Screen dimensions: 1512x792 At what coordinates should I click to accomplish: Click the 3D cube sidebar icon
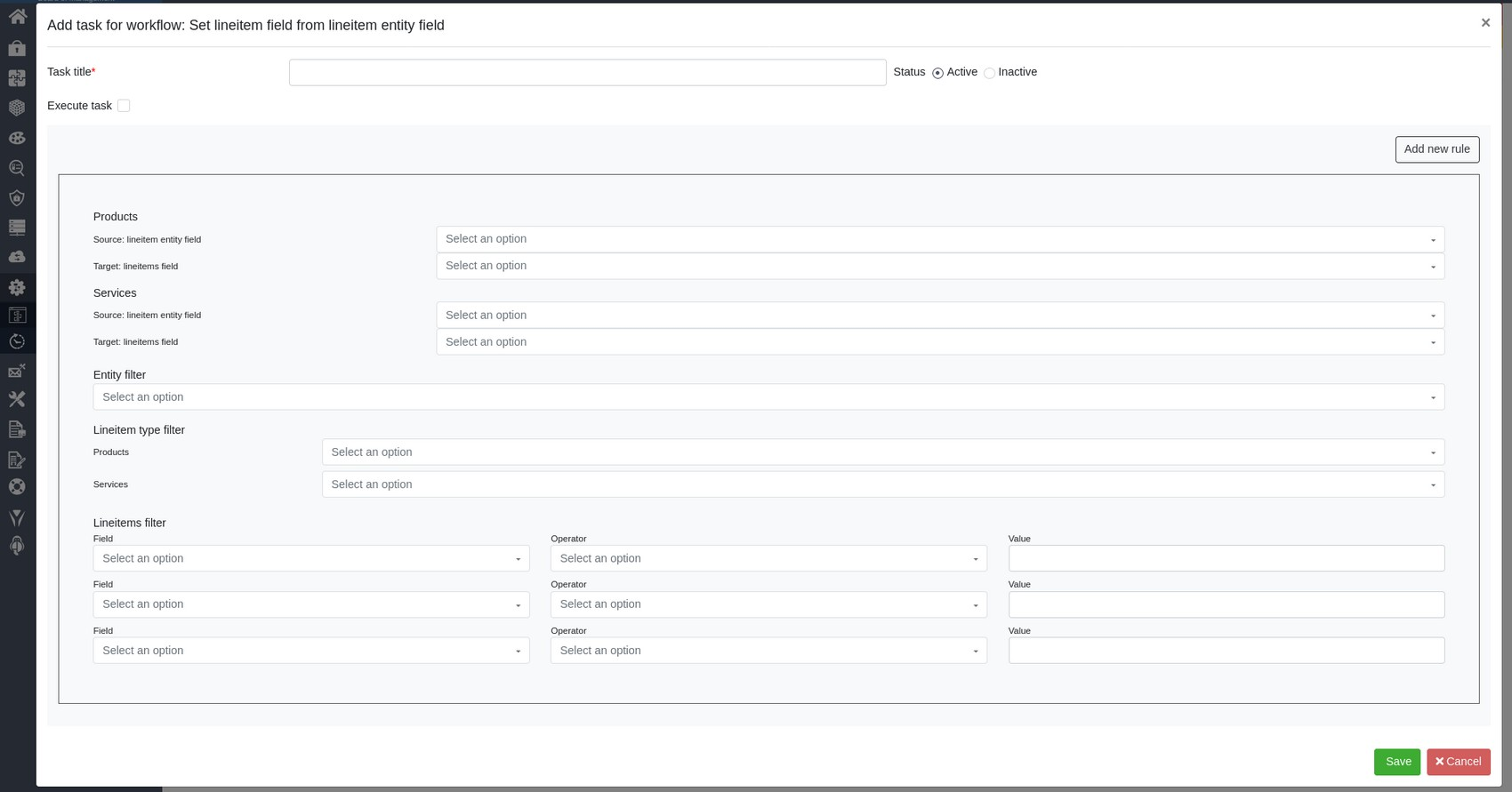point(17,108)
